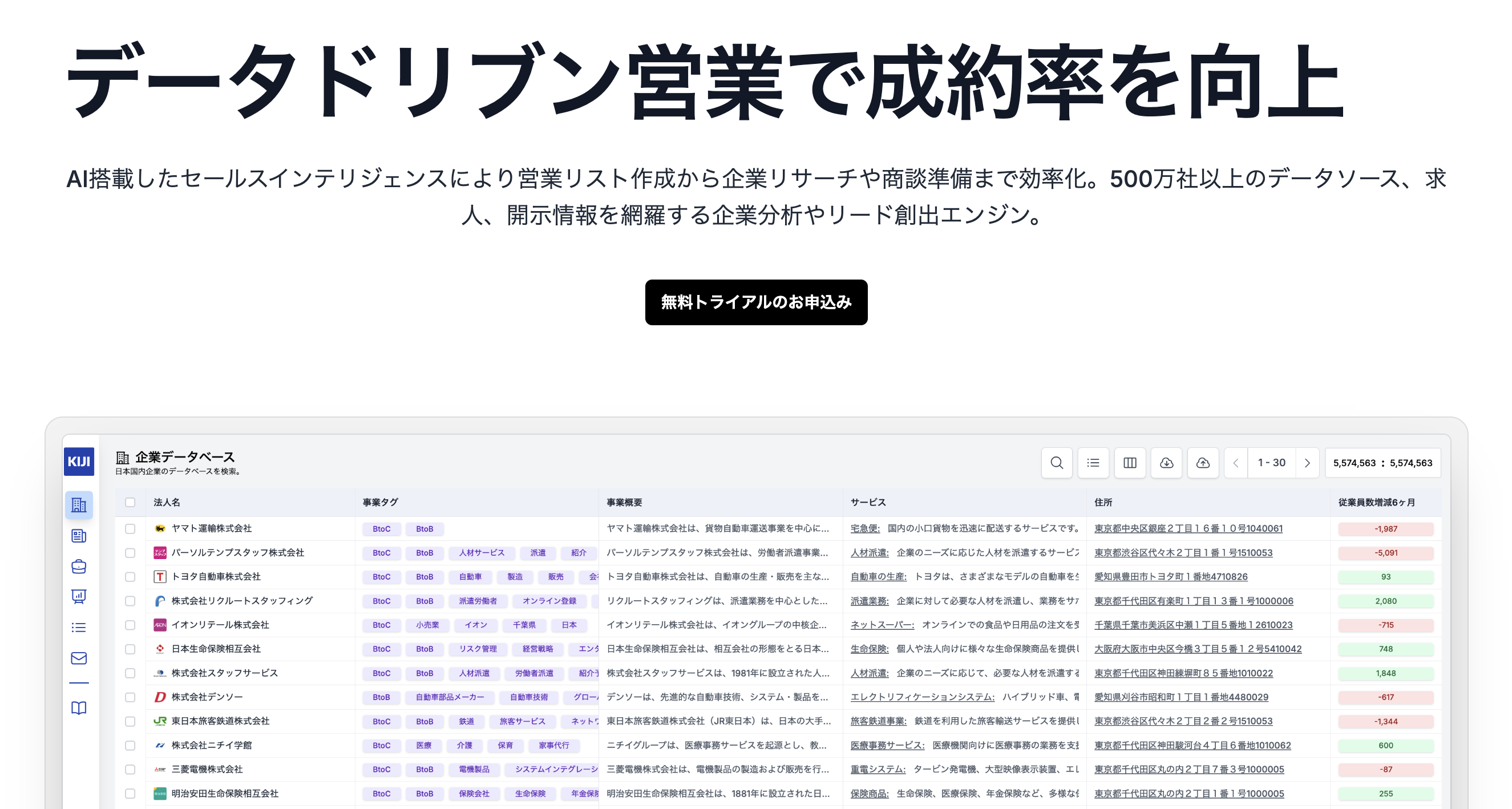Click the 小売業 tag

tap(427, 625)
